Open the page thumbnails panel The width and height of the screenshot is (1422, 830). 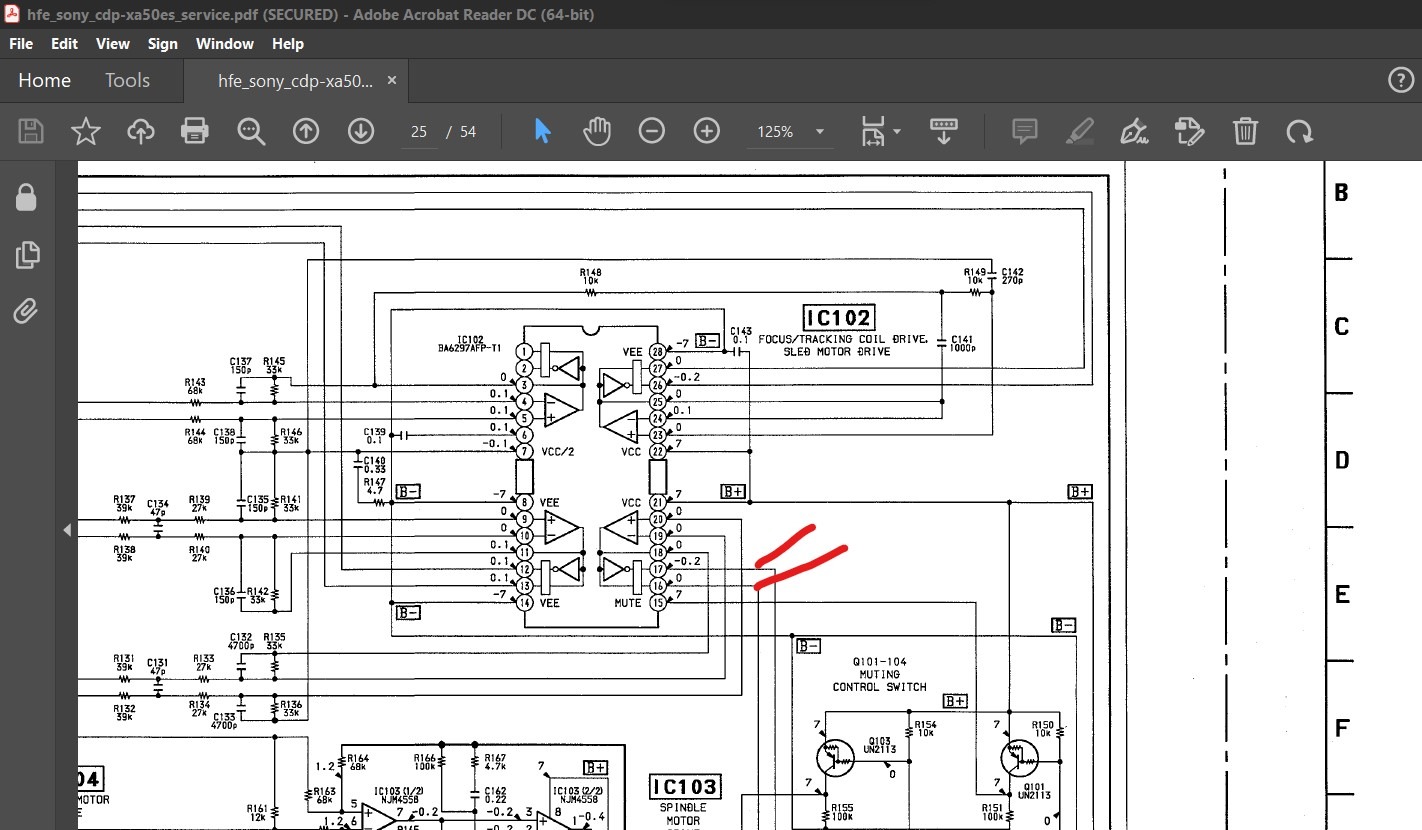coord(26,255)
